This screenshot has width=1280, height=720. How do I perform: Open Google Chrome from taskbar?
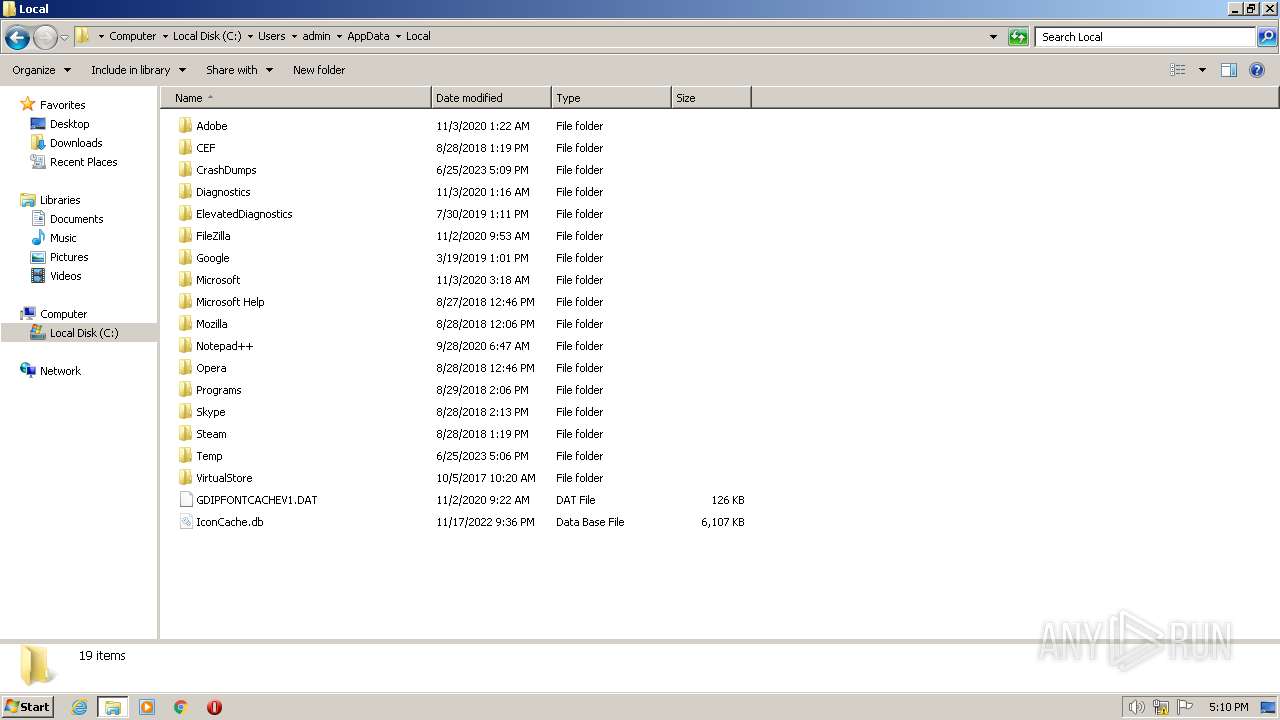(181, 707)
